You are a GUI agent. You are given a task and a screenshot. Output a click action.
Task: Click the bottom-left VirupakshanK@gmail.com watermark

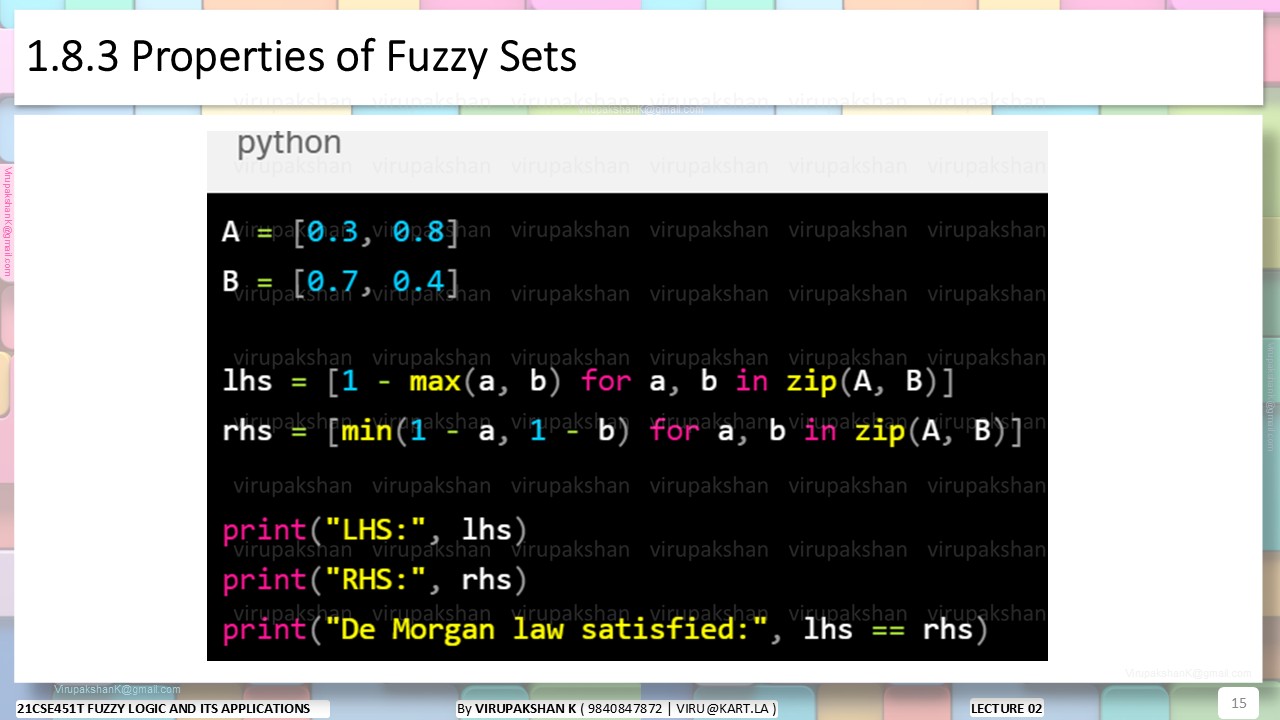pyautogui.click(x=117, y=689)
